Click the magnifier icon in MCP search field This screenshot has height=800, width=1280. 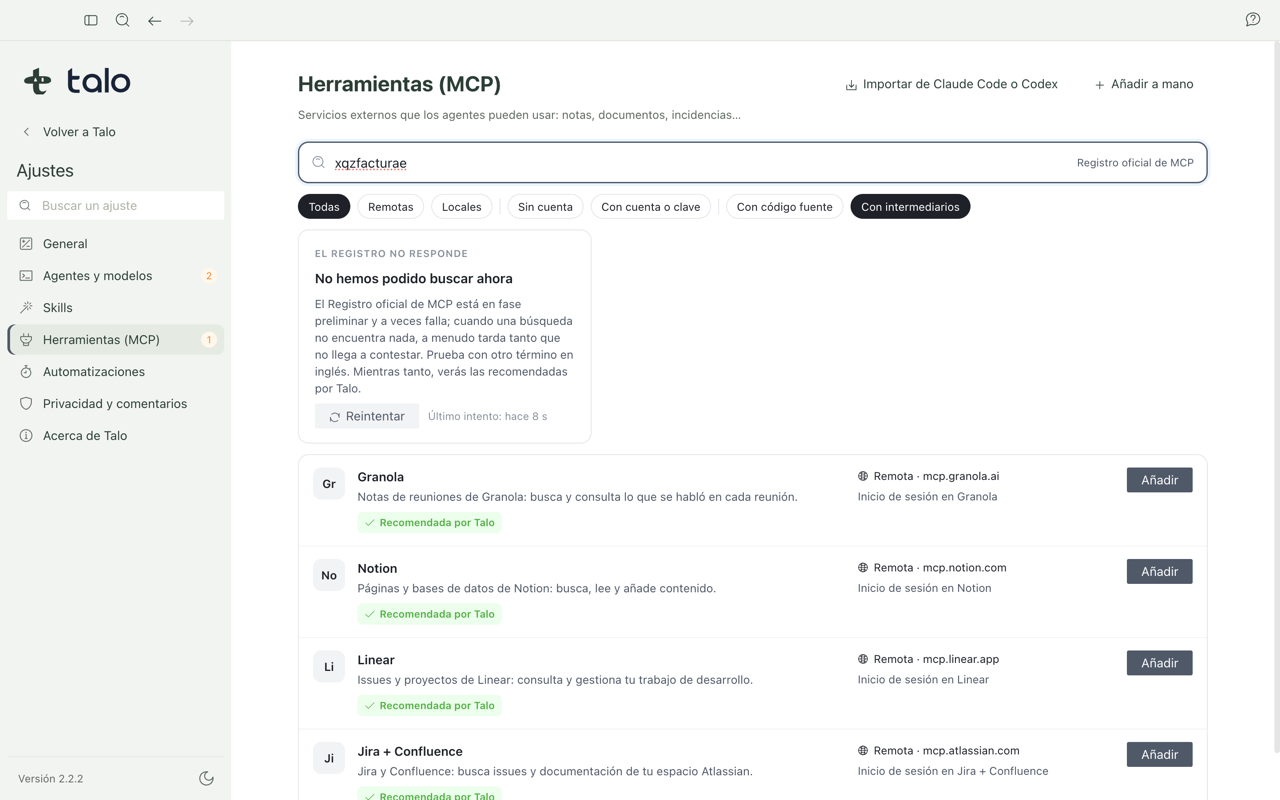[x=319, y=162]
